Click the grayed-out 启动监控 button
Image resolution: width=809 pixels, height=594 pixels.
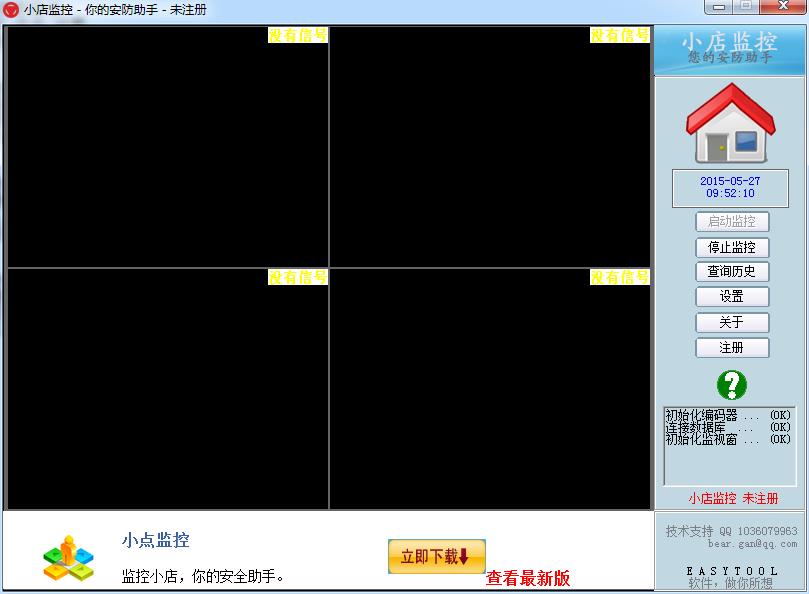coord(731,221)
